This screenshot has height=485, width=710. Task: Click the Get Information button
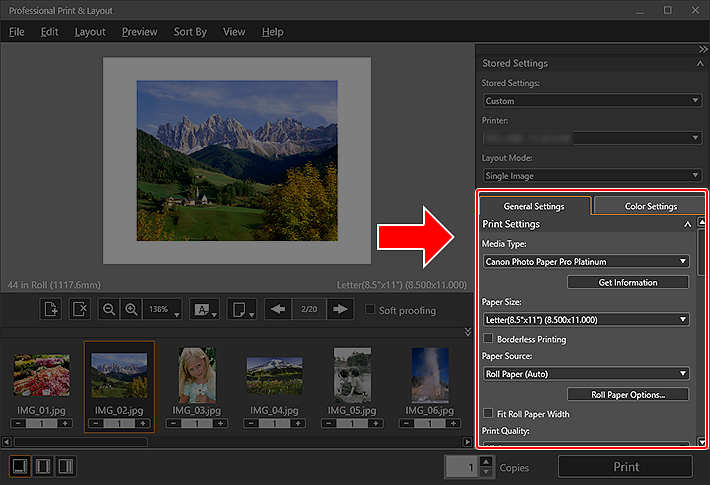[627, 283]
